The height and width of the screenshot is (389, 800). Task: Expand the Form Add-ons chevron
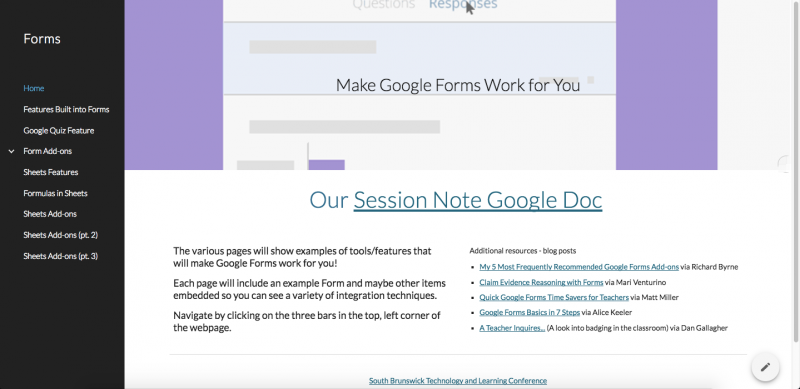(12, 152)
